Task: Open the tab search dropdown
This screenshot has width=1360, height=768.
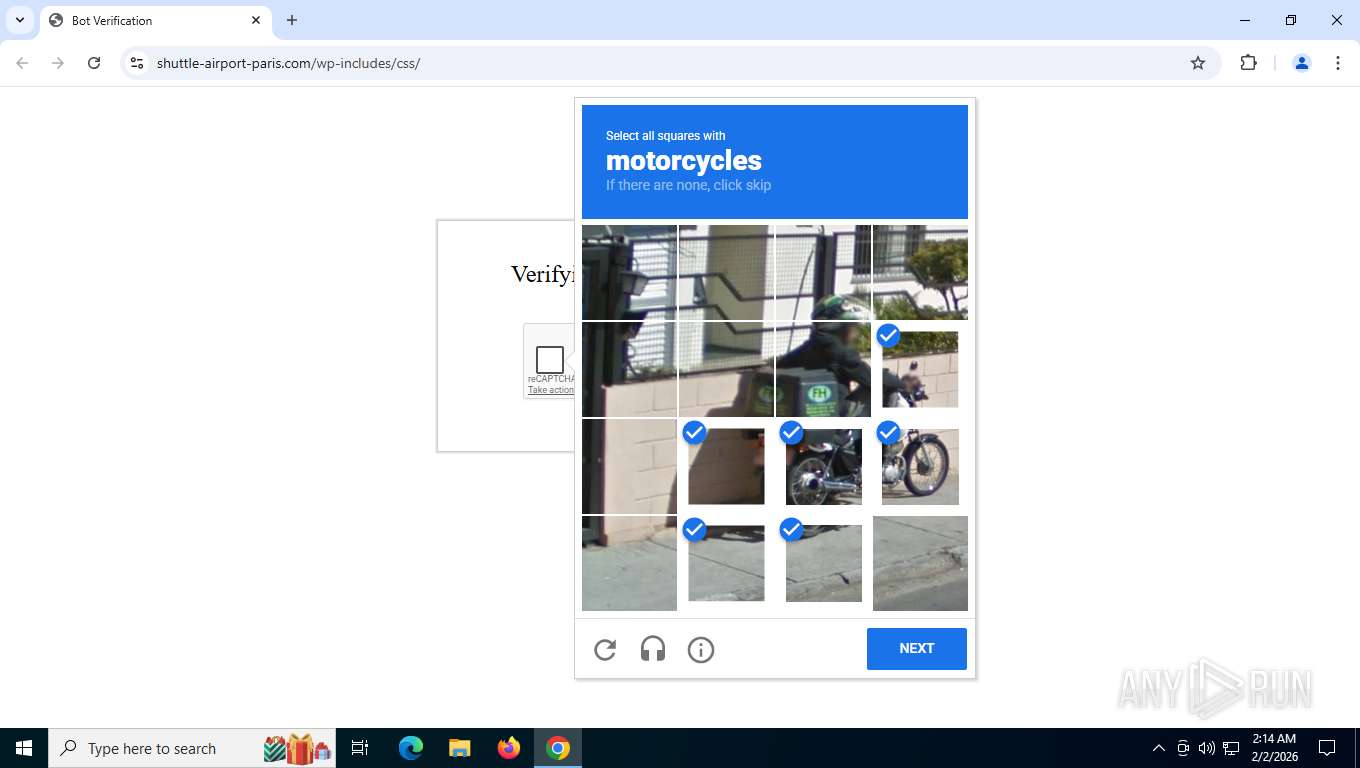Action: [x=20, y=20]
